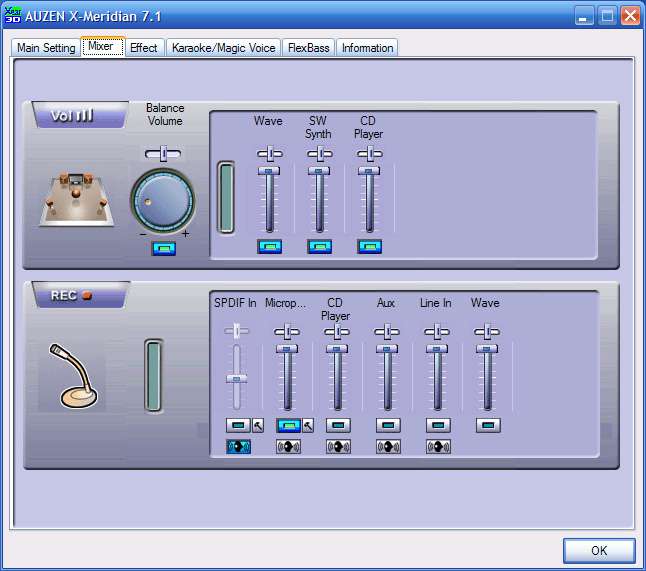Click the Vol playback panel header
The height and width of the screenshot is (571, 646).
coord(80,115)
